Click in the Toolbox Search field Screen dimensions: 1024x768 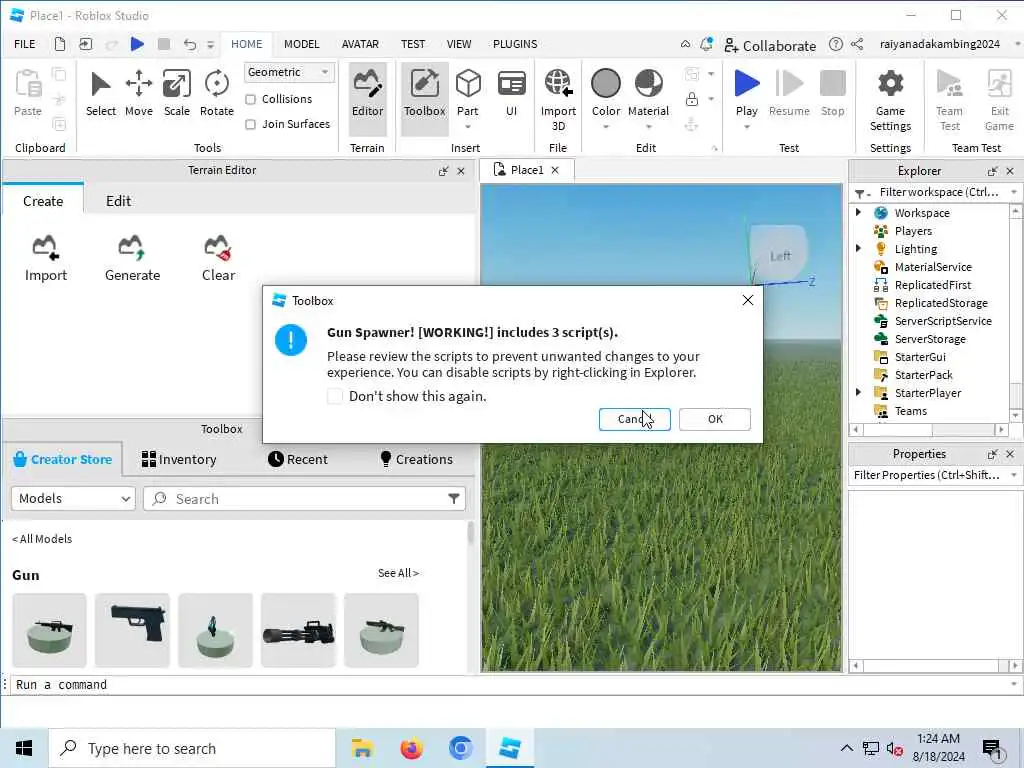coord(304,499)
